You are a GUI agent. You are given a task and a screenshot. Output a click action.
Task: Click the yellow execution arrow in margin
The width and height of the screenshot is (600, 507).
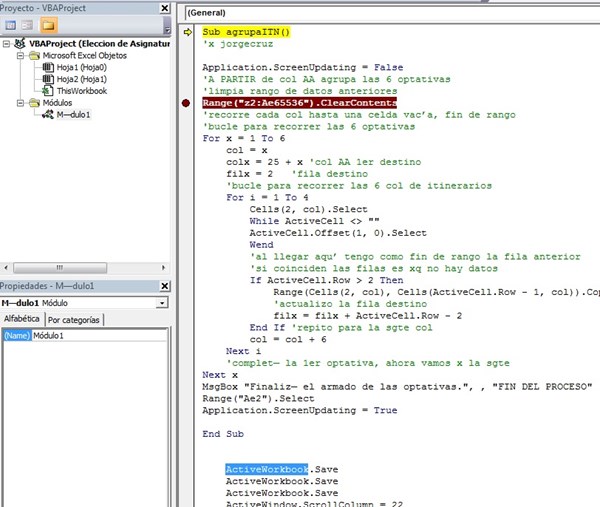point(187,32)
